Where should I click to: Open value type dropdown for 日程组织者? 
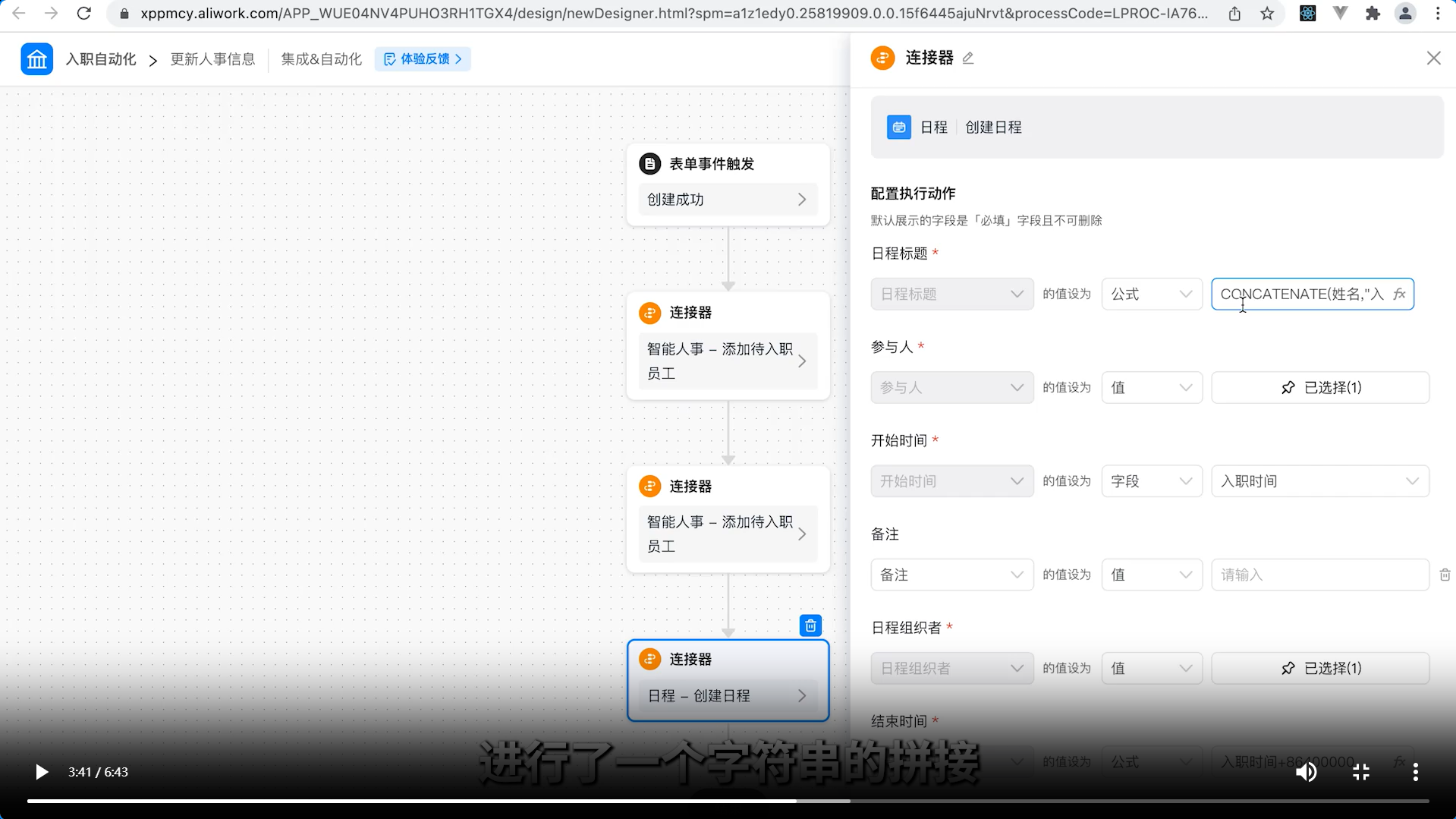click(1151, 668)
